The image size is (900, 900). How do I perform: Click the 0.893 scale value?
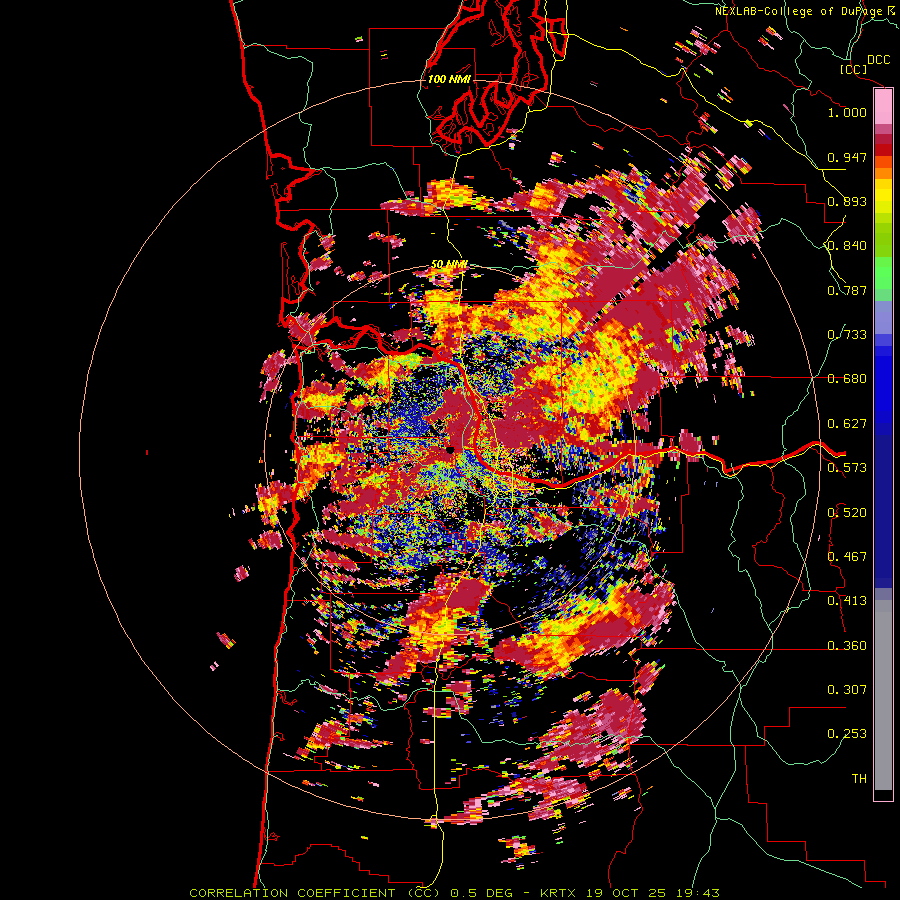pyautogui.click(x=847, y=201)
